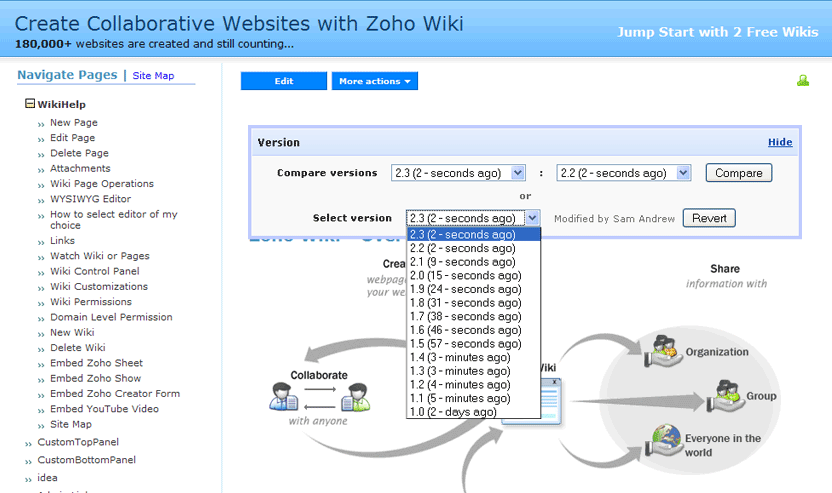832x493 pixels.
Task: Open the Edit Page tree item
Action: point(72,138)
